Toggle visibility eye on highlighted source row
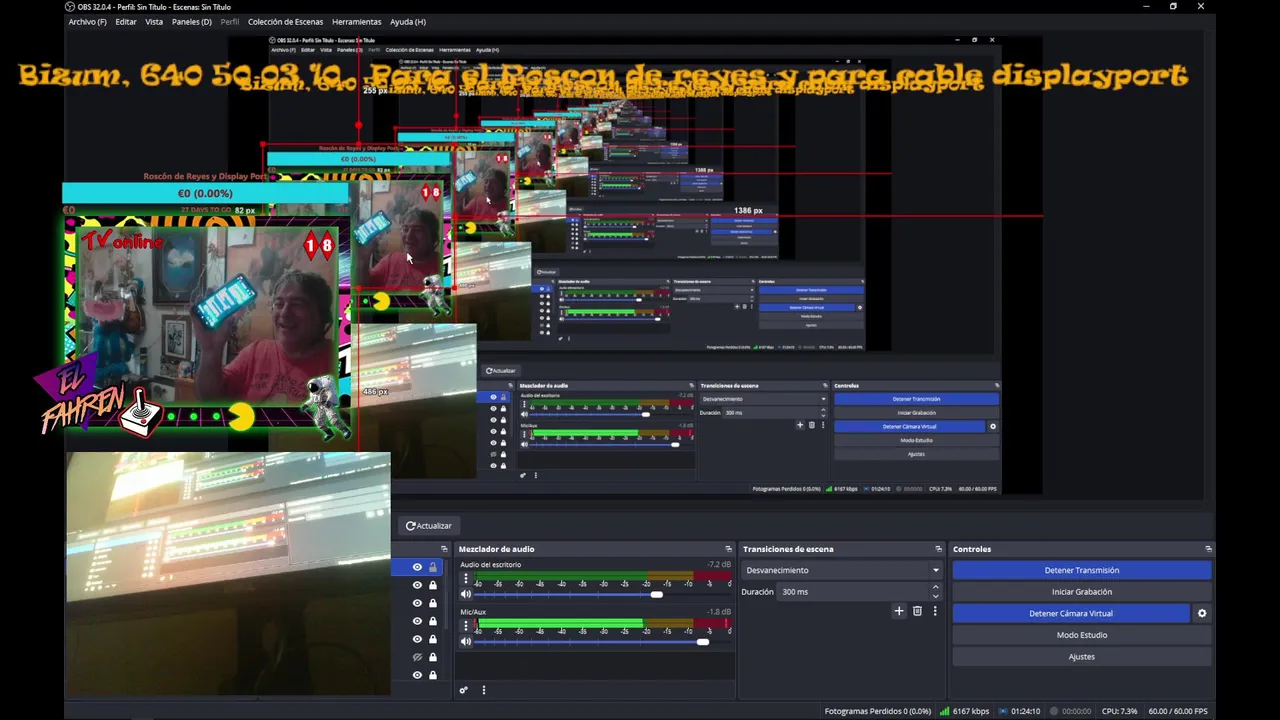This screenshot has height=720, width=1280. 417,568
